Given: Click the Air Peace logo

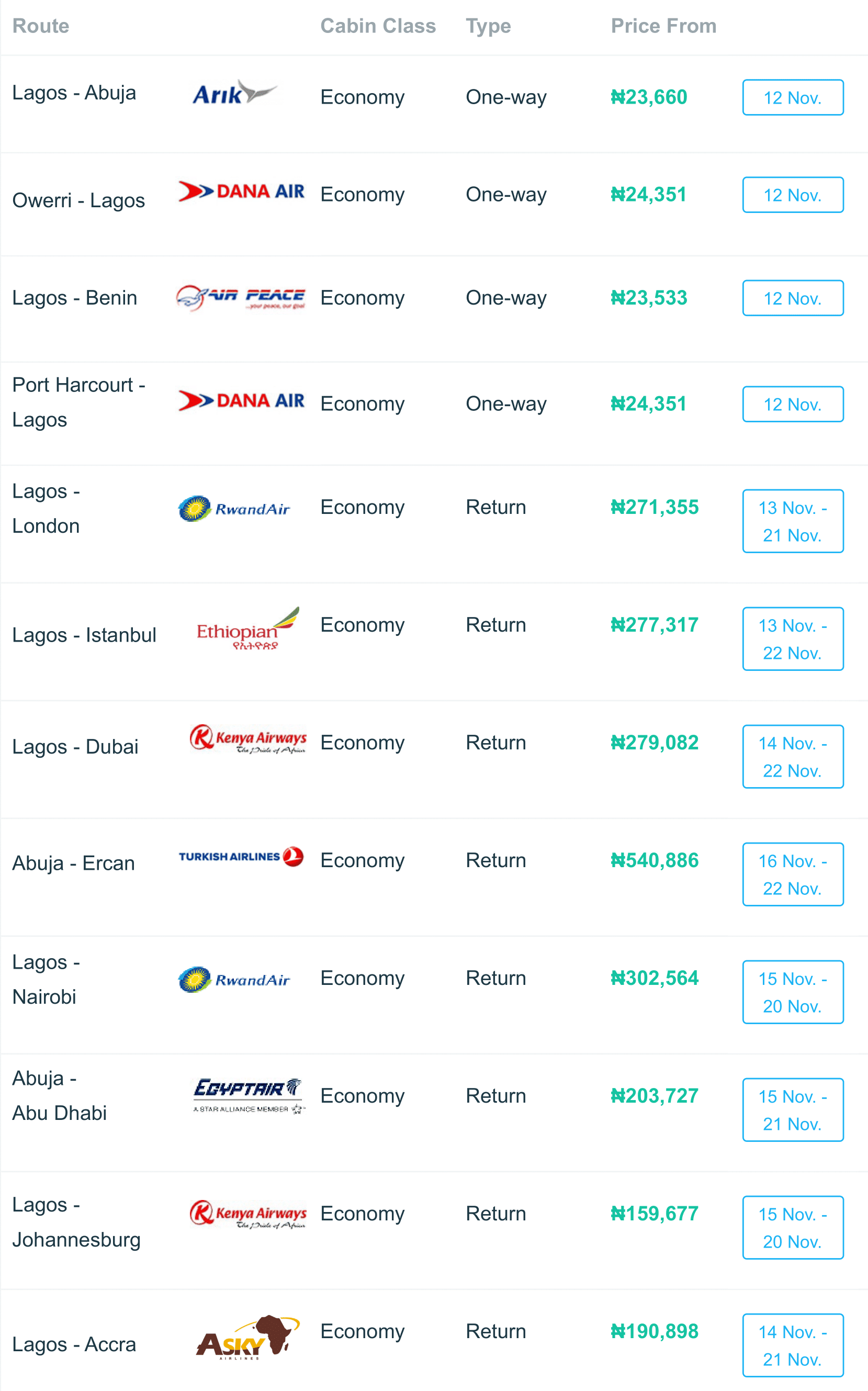Looking at the screenshot, I should pos(241,297).
